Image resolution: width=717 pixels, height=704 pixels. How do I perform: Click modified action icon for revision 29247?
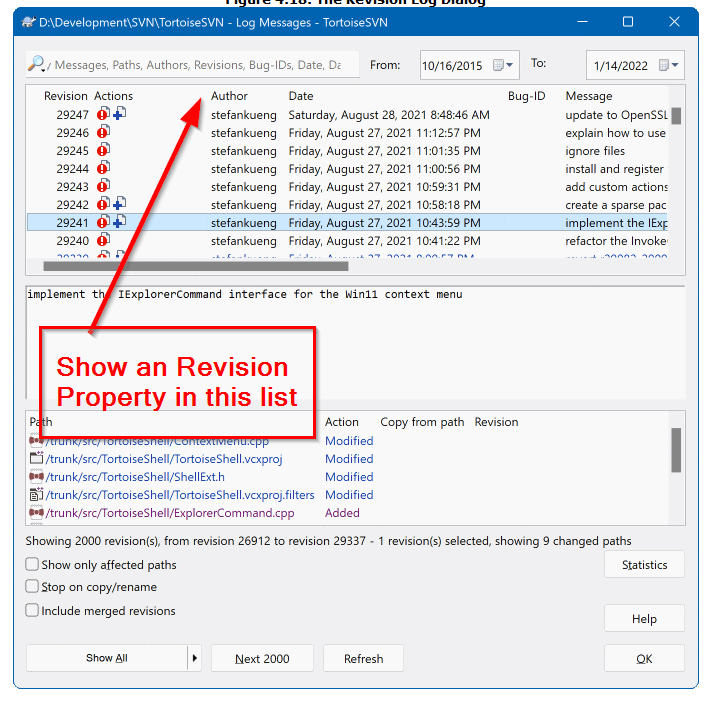tap(103, 113)
